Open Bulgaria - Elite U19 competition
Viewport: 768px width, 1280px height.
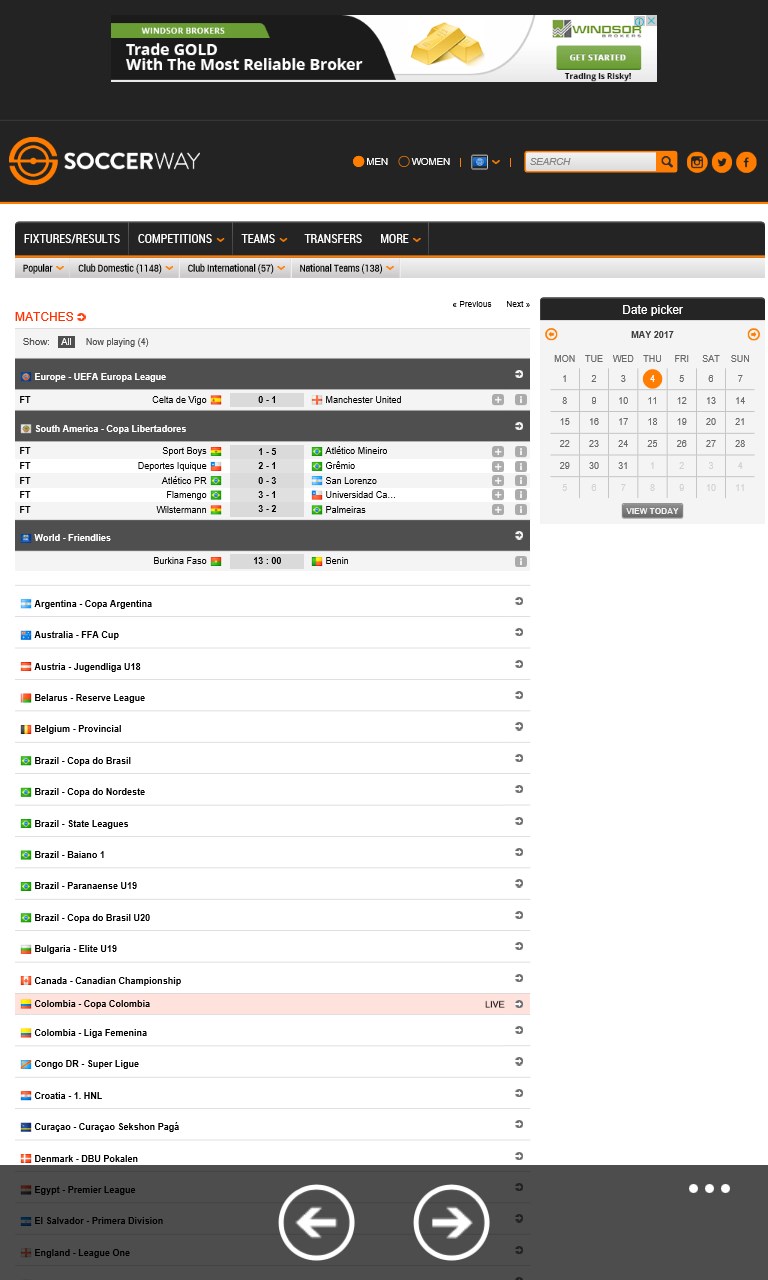76,948
